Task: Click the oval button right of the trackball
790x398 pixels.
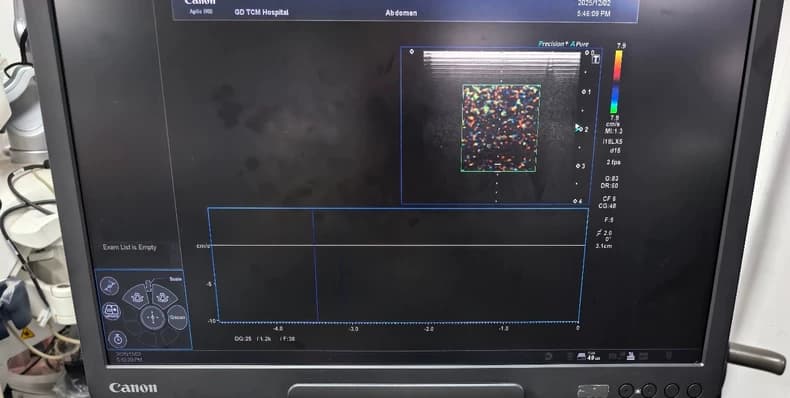Action: 177,318
